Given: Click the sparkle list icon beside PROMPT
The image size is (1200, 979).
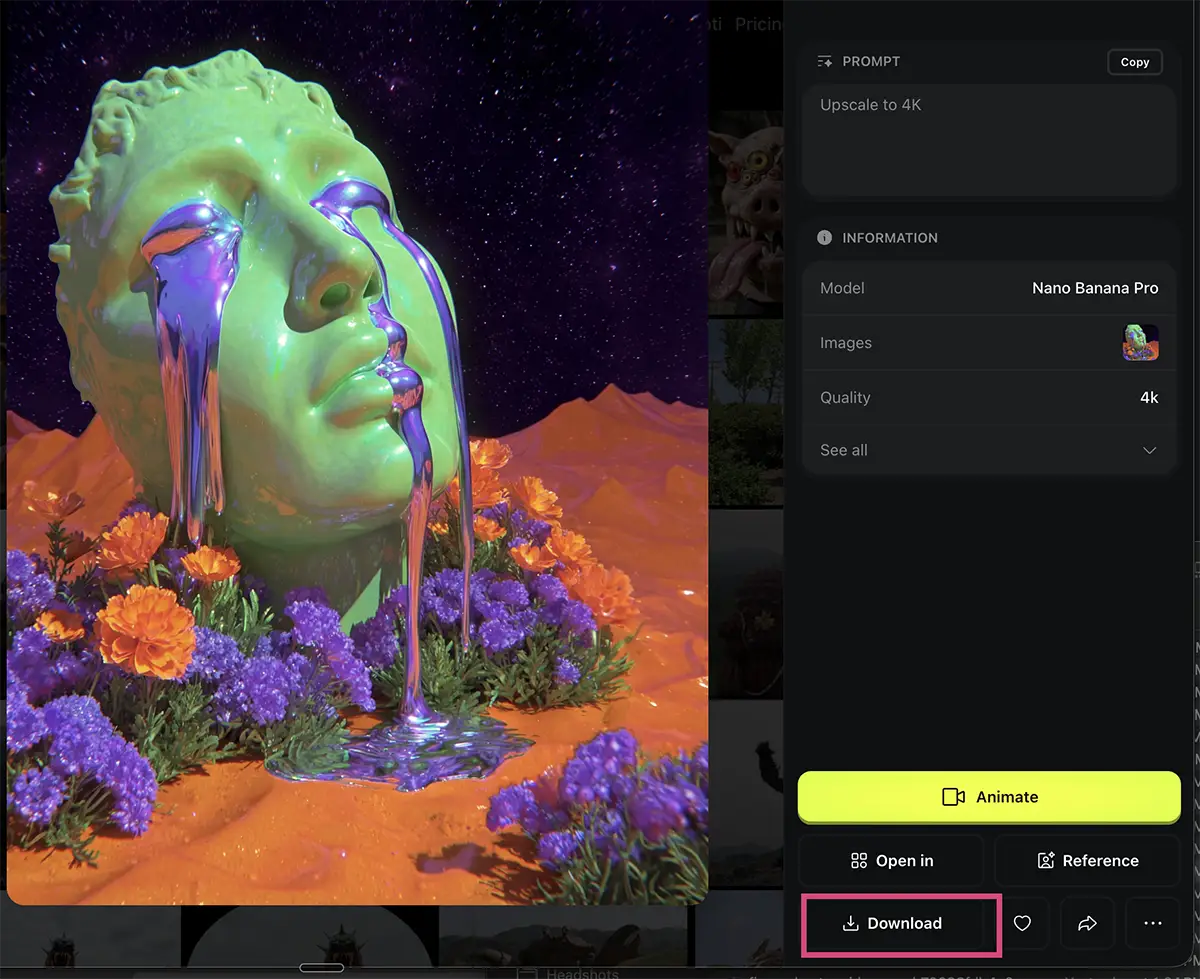Looking at the screenshot, I should click(825, 62).
